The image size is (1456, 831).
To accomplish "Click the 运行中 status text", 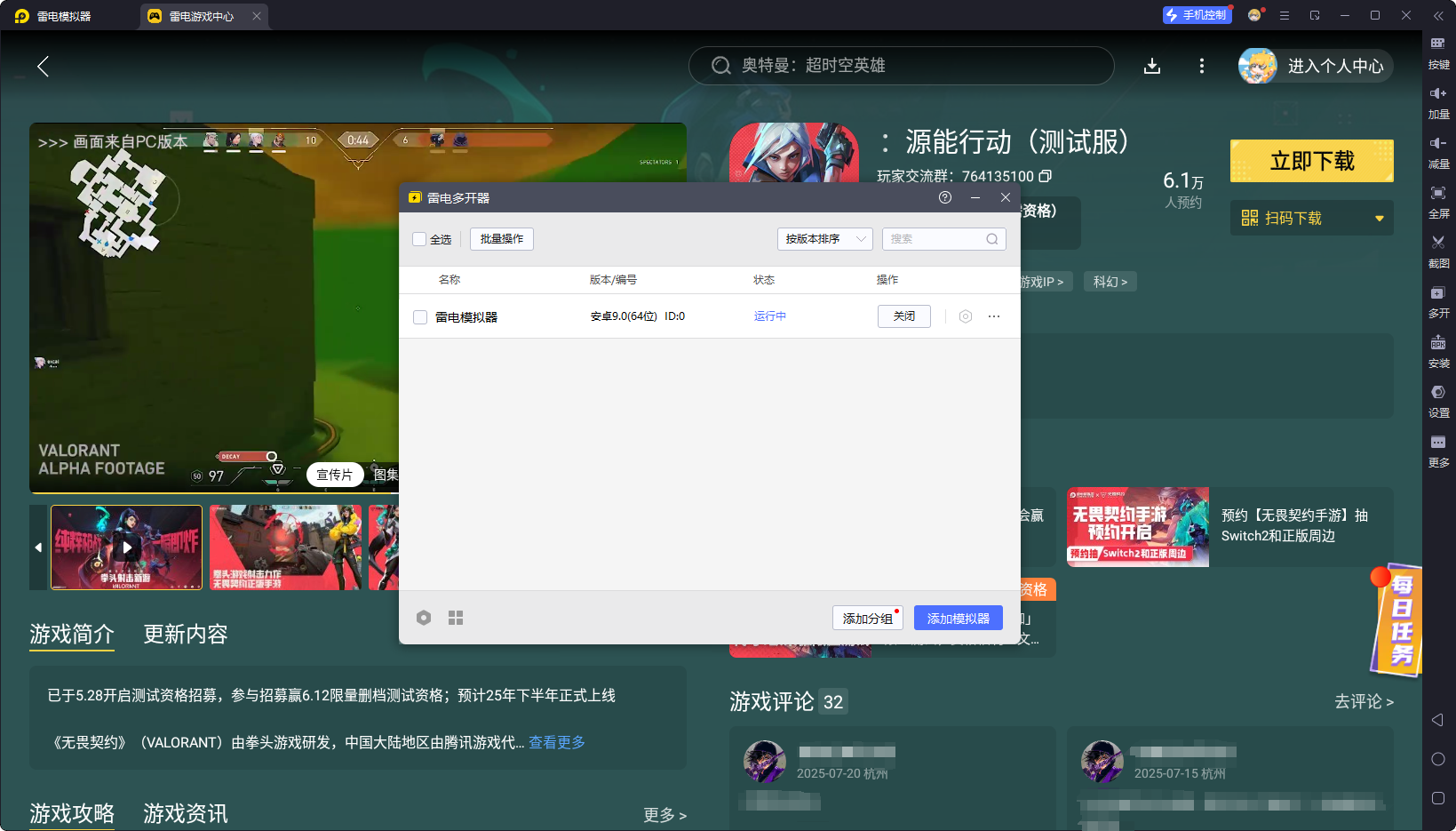I will (770, 316).
